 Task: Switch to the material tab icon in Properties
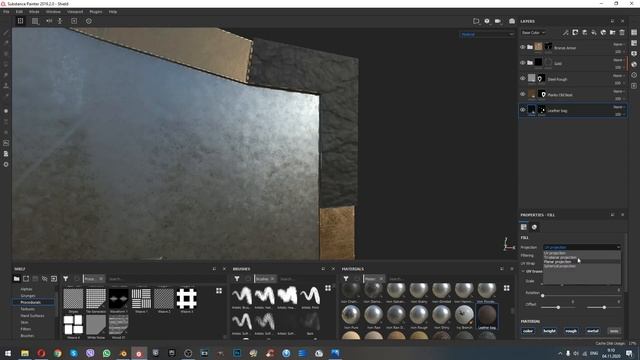[x=534, y=227]
